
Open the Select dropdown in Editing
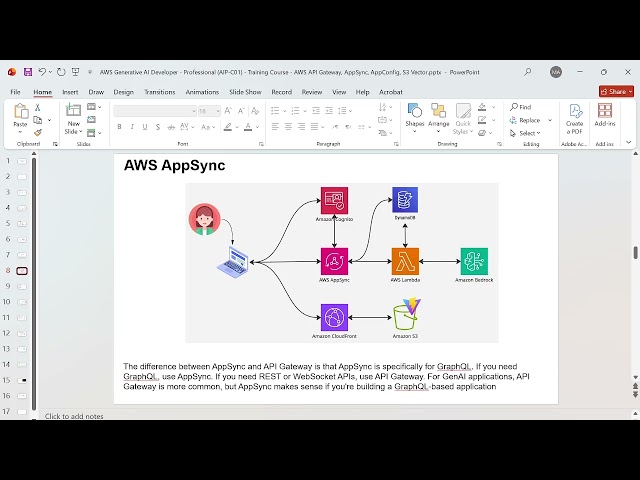click(x=525, y=133)
